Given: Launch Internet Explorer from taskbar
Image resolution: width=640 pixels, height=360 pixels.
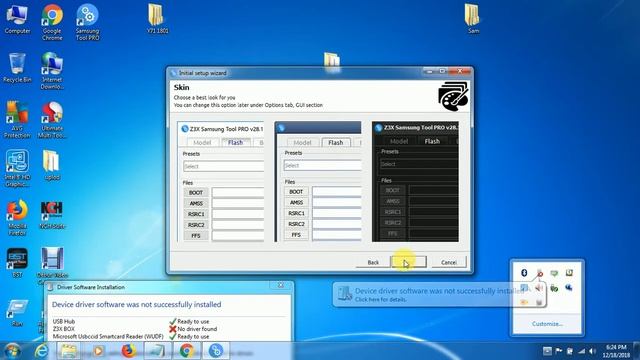Looking at the screenshot, I should pyautogui.click(x=41, y=351).
